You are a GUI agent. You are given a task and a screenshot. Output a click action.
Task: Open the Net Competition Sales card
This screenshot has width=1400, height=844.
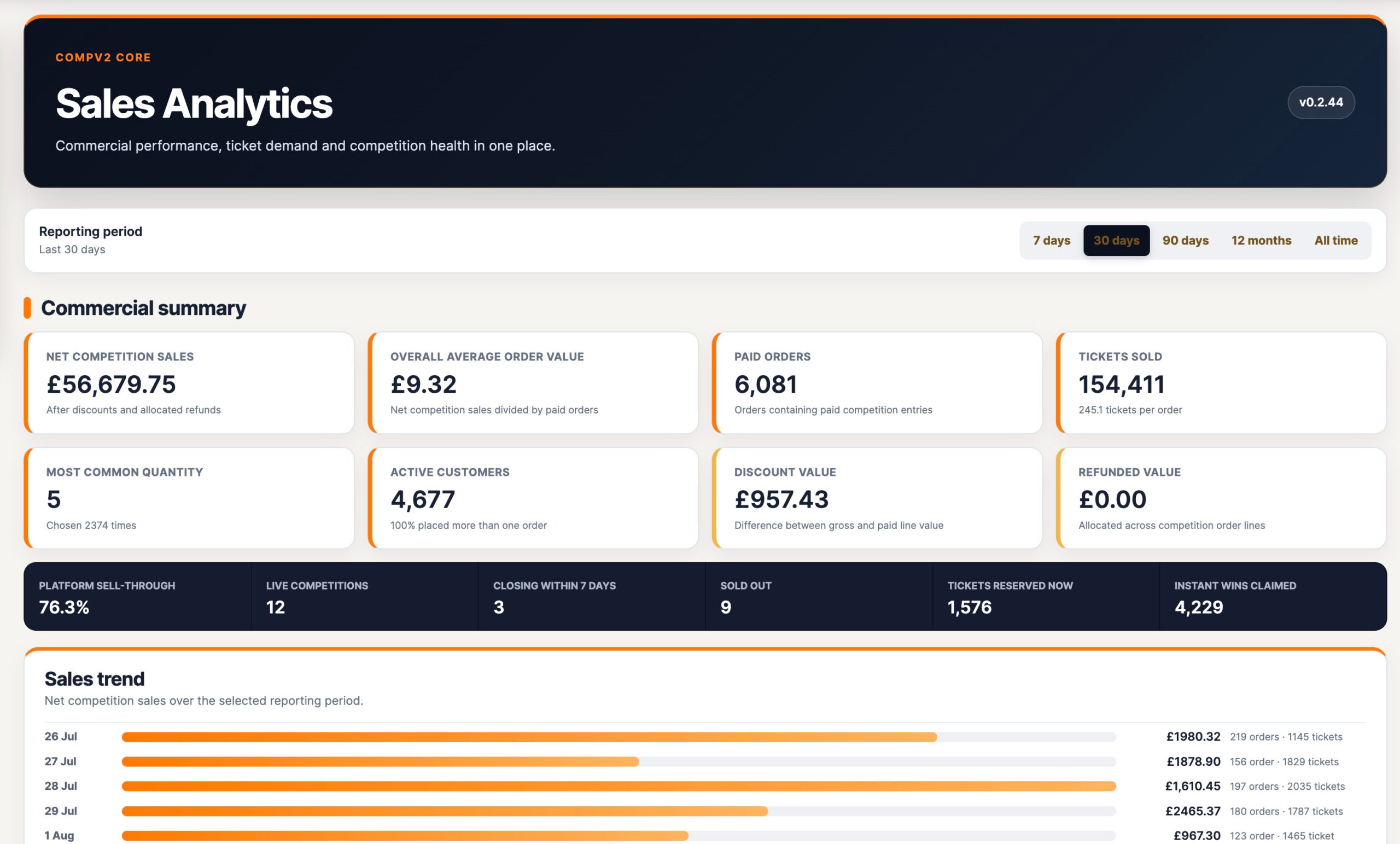(x=189, y=382)
